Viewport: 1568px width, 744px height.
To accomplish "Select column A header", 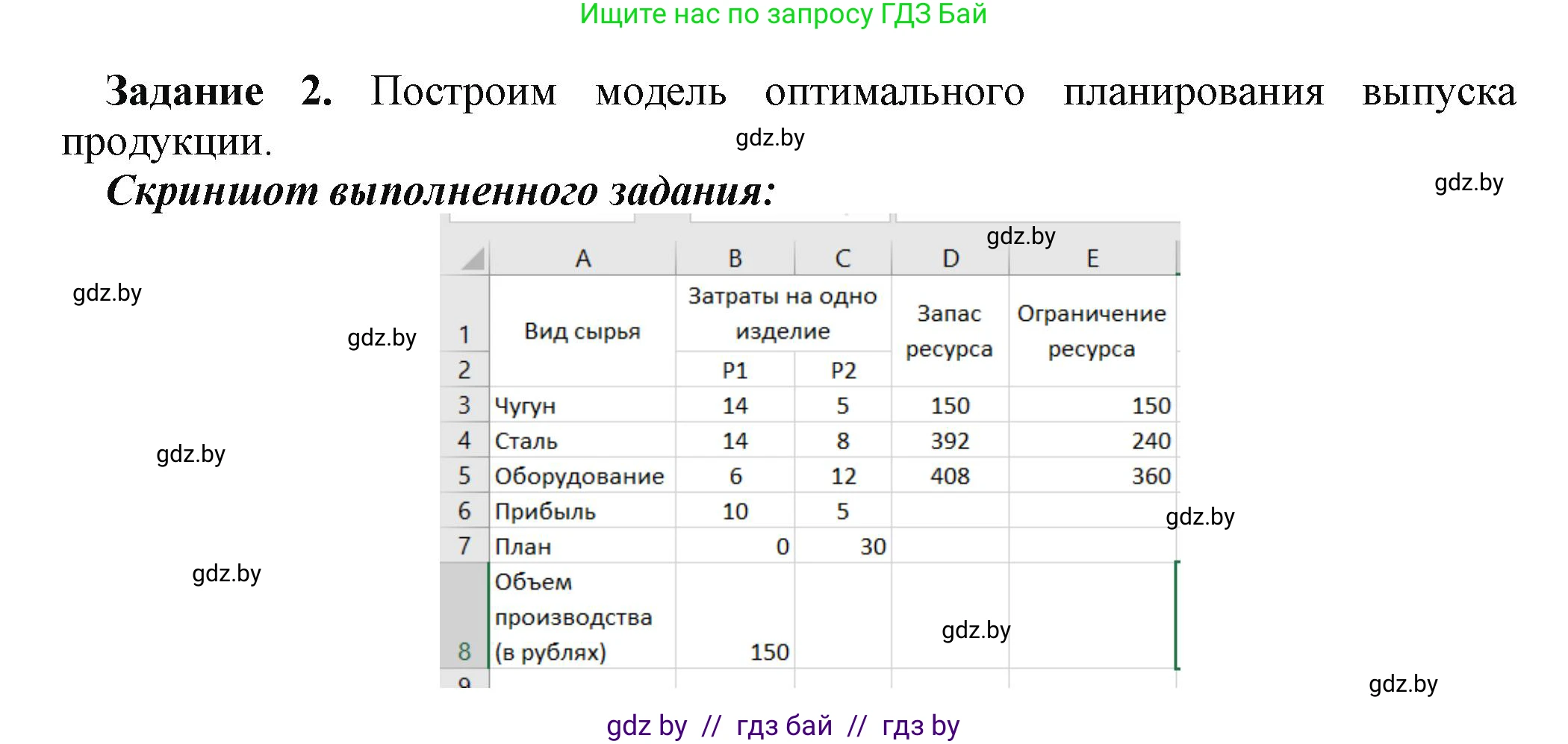I will 582,258.
